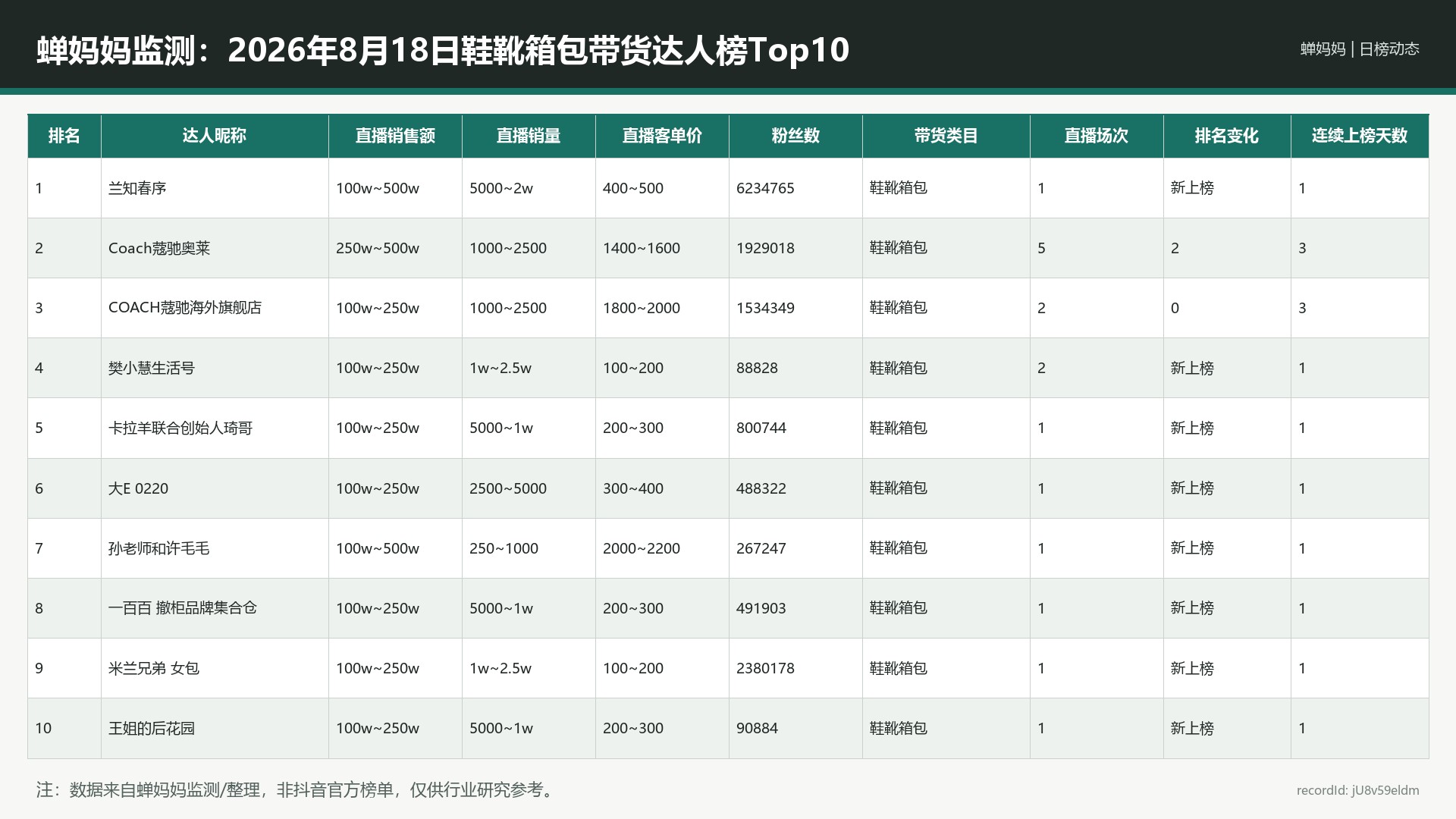The image size is (1456, 819).
Task: Click Coach蔻驰奥莱's live session count 5
Action: tap(1041, 248)
